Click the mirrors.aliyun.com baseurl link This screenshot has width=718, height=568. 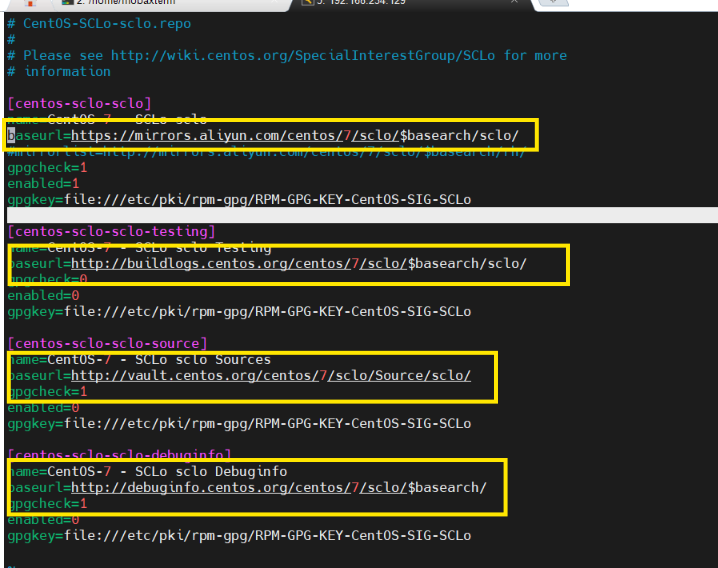[295, 136]
